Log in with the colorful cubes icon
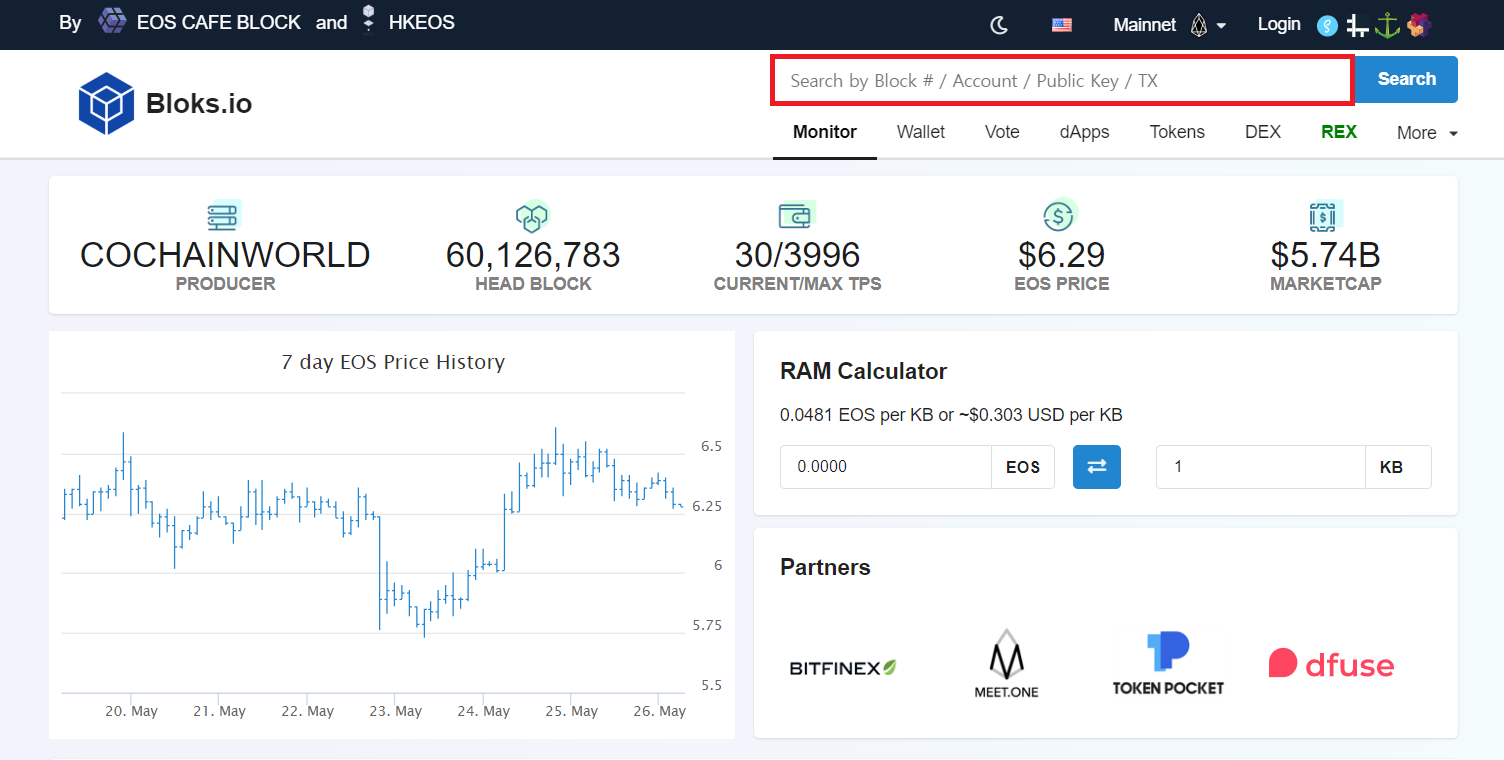 tap(1418, 25)
